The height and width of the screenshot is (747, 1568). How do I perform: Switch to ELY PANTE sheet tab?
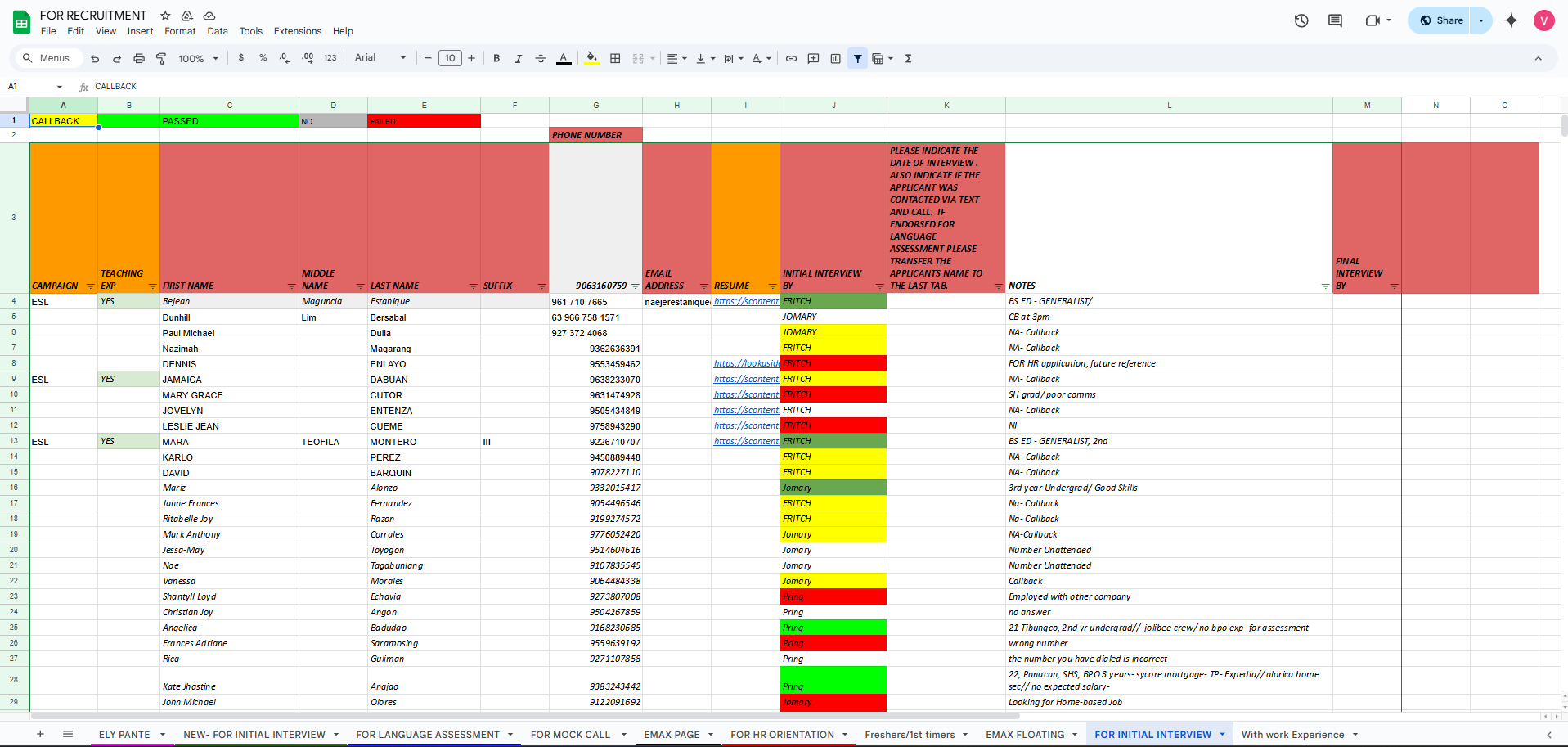point(124,735)
